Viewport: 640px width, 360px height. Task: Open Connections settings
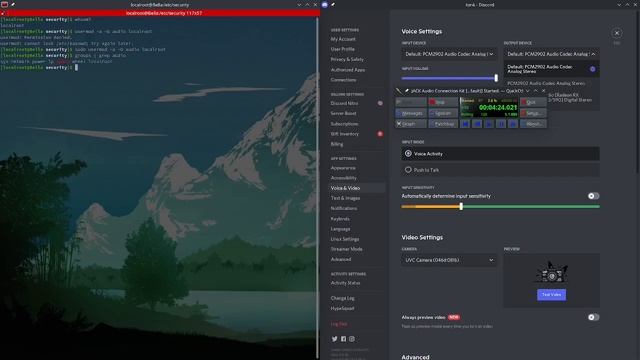pos(343,80)
